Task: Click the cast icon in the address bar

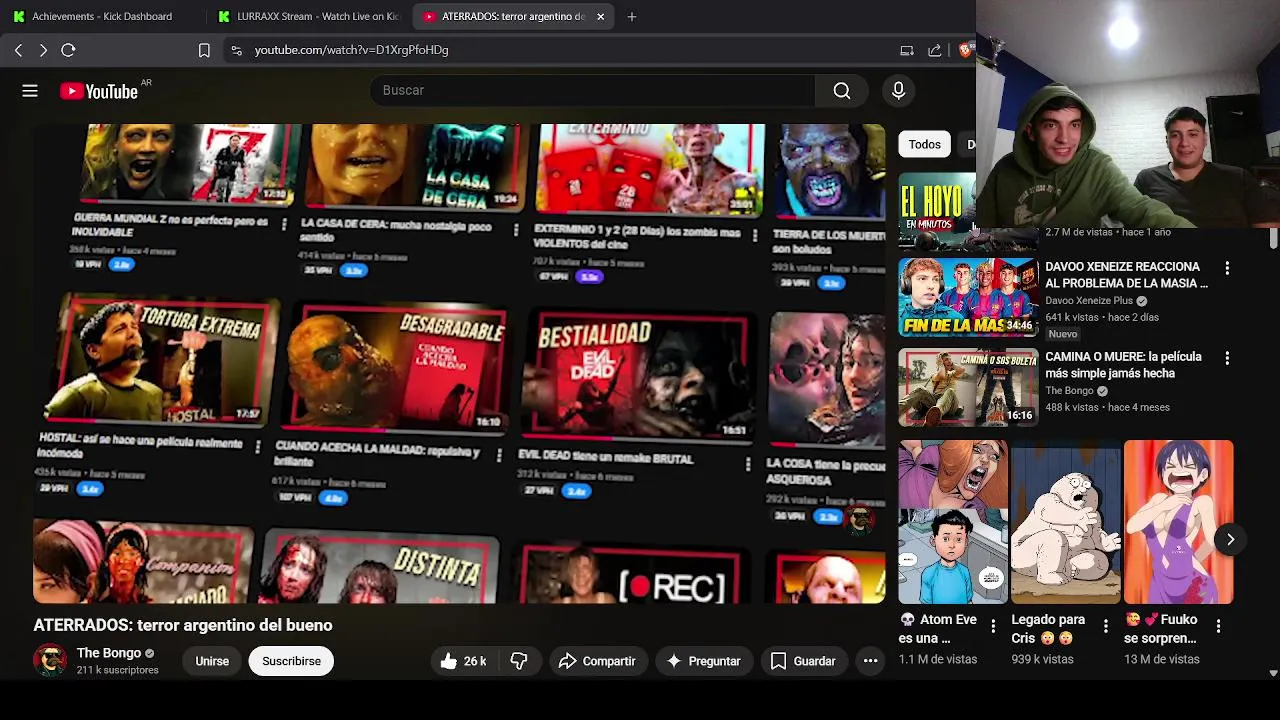Action: [907, 50]
